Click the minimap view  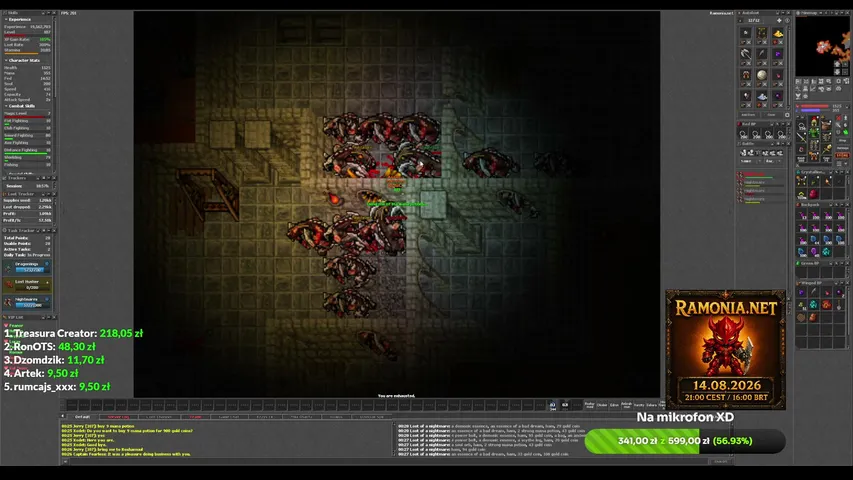(822, 47)
